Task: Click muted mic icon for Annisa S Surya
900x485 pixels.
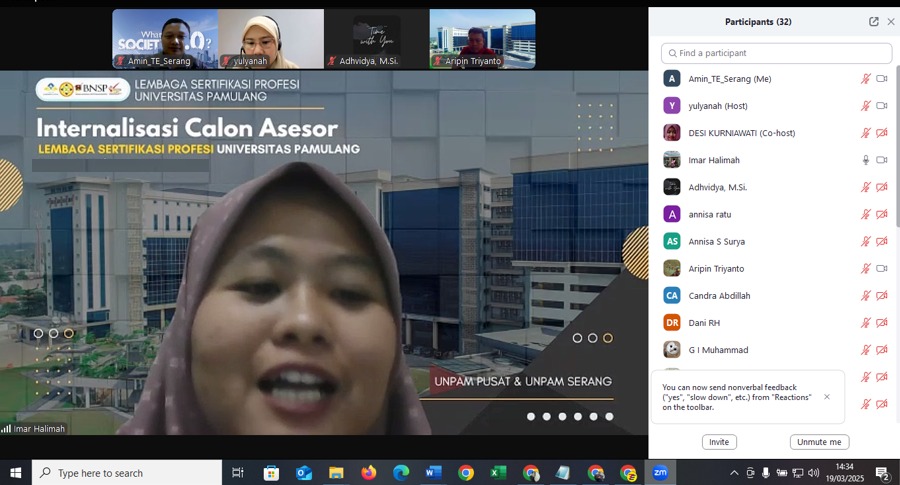Action: (866, 242)
